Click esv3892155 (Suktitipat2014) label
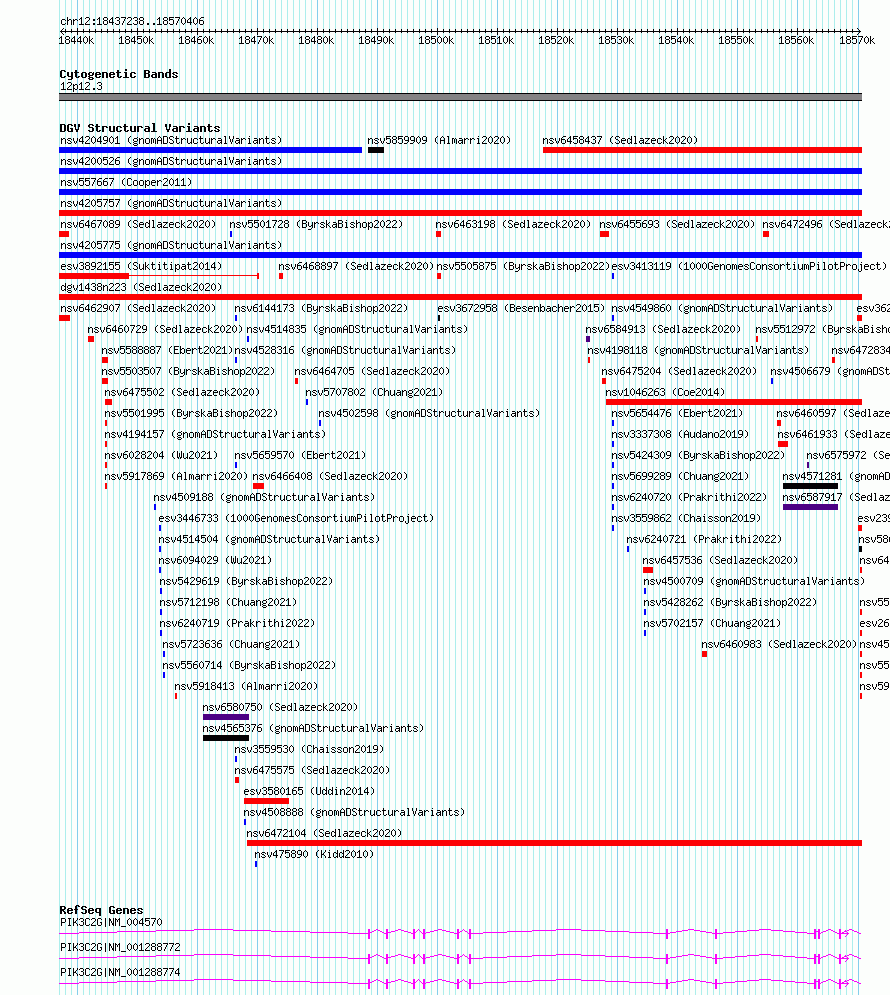The width and height of the screenshot is (890, 995). click(141, 266)
